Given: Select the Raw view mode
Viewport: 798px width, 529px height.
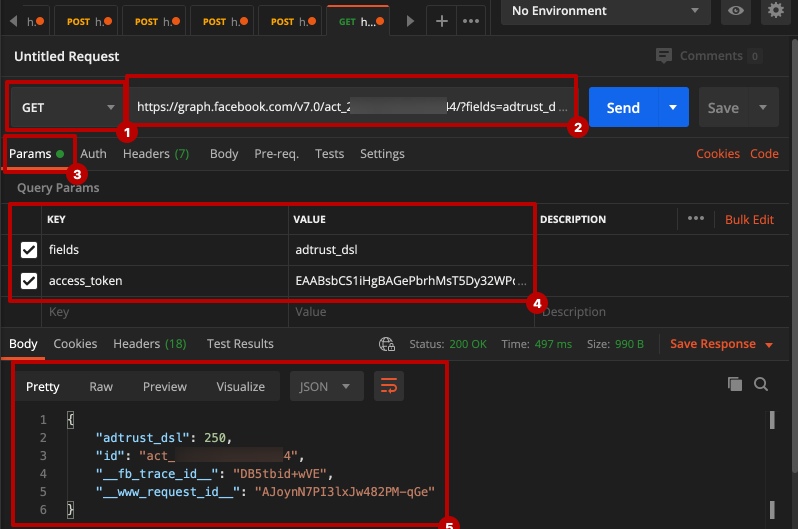Looking at the screenshot, I should (101, 386).
